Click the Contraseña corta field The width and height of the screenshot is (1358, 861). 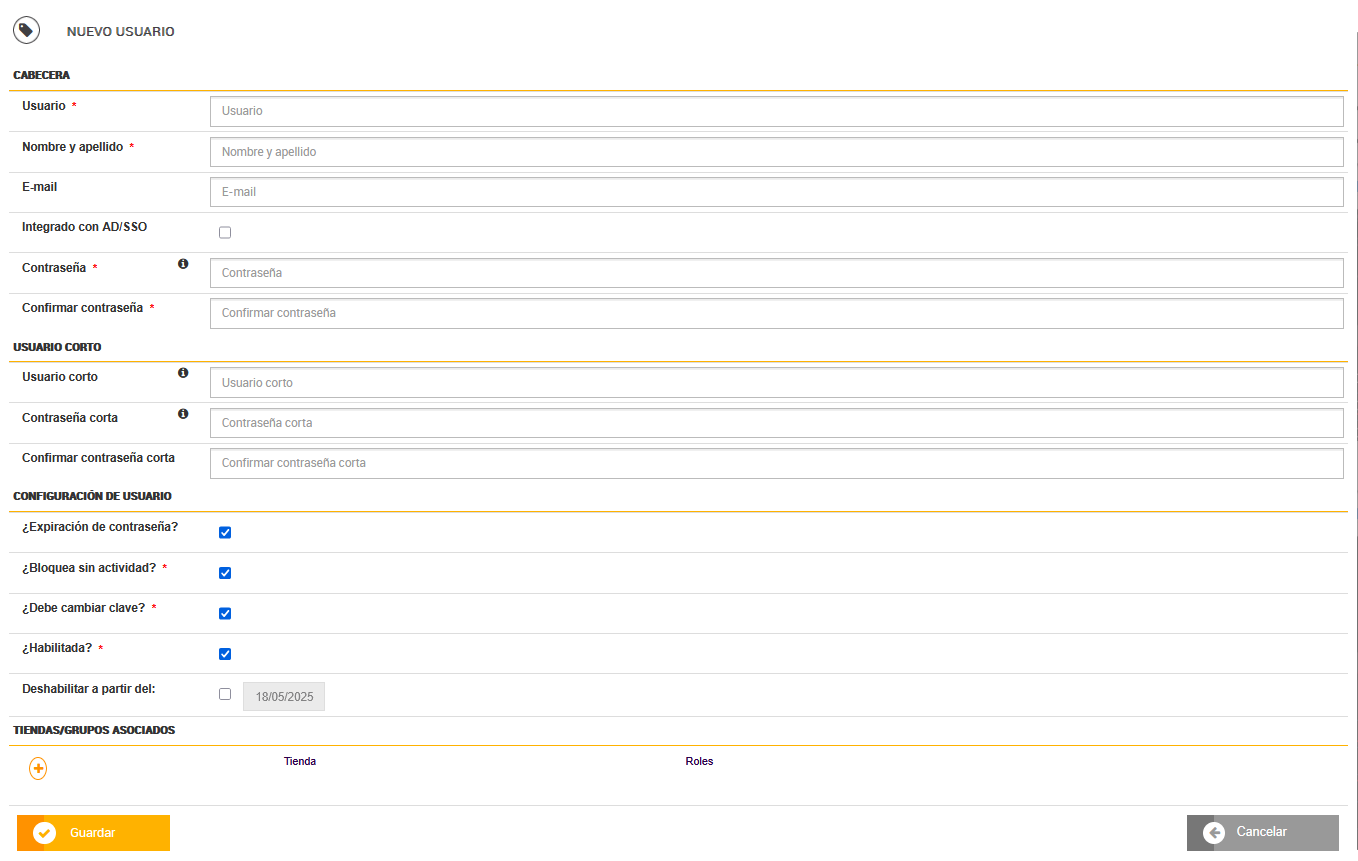coord(777,423)
